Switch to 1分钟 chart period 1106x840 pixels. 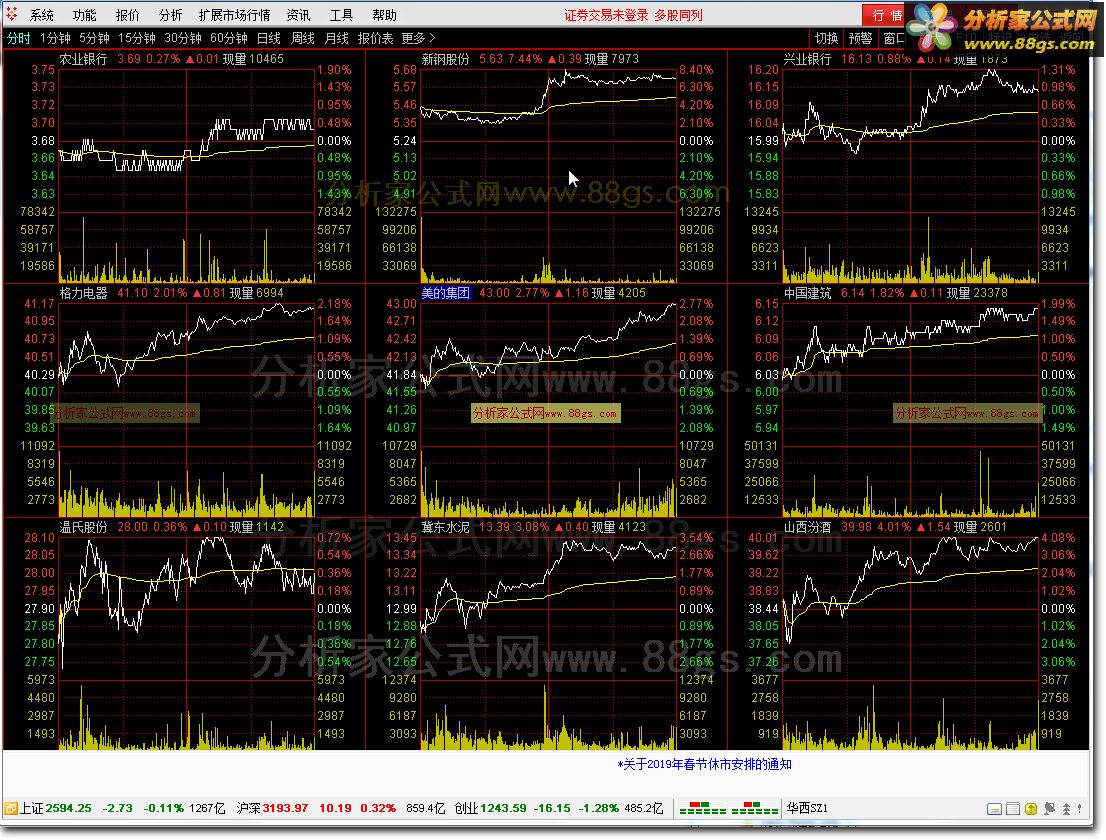(x=55, y=38)
